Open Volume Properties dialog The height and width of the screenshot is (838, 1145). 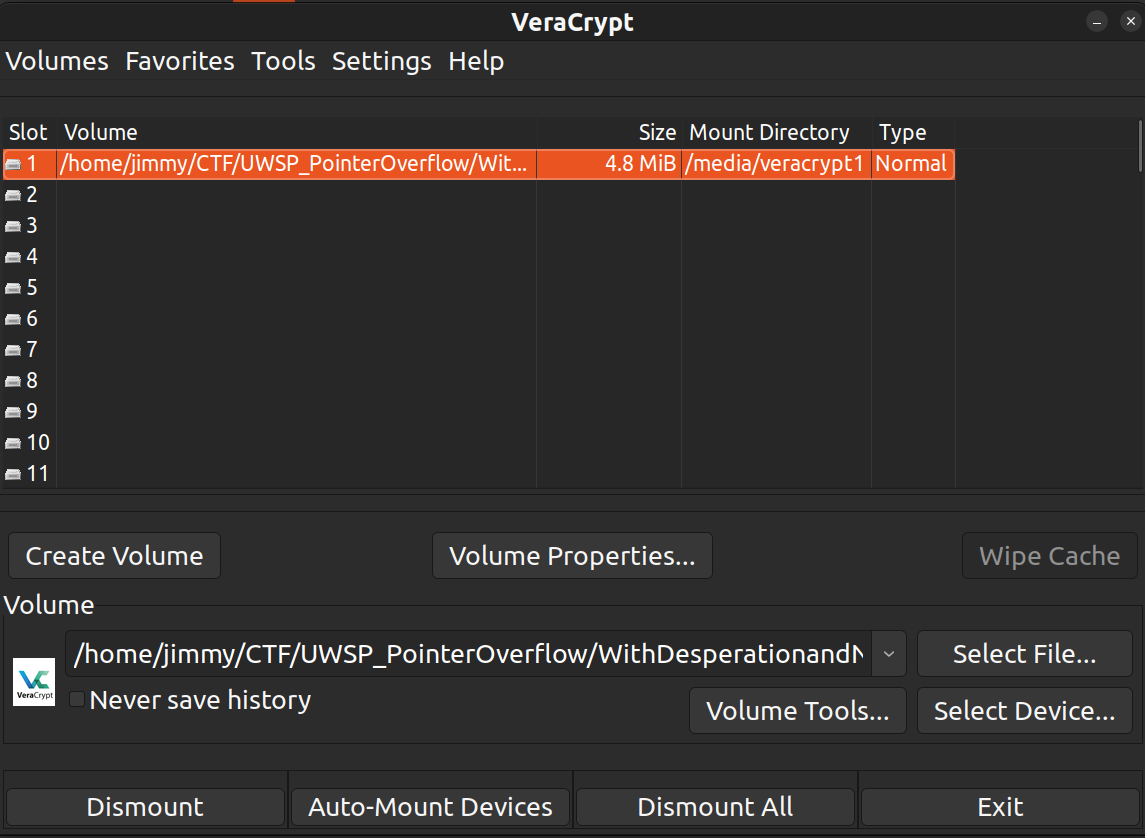572,556
